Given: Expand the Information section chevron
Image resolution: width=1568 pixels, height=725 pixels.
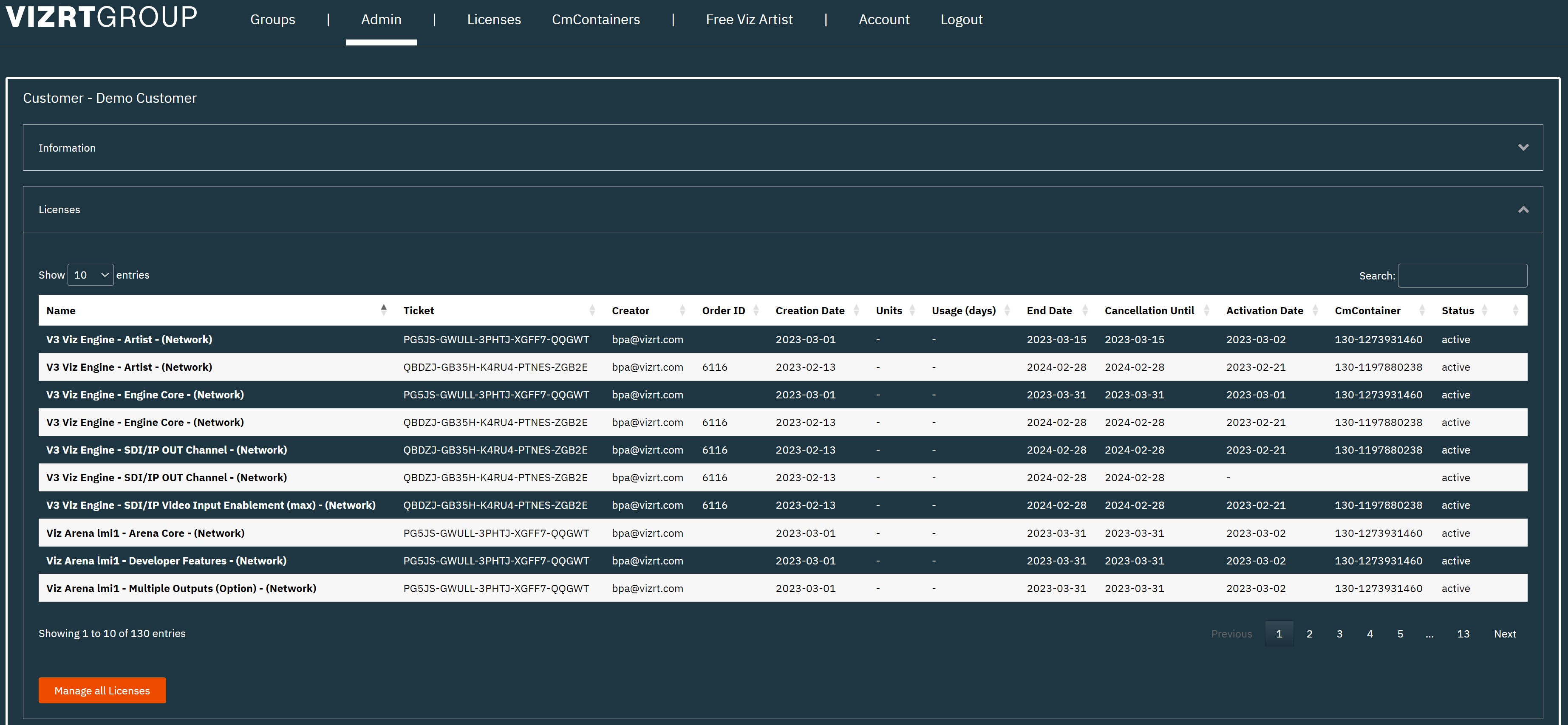Looking at the screenshot, I should tap(1523, 148).
